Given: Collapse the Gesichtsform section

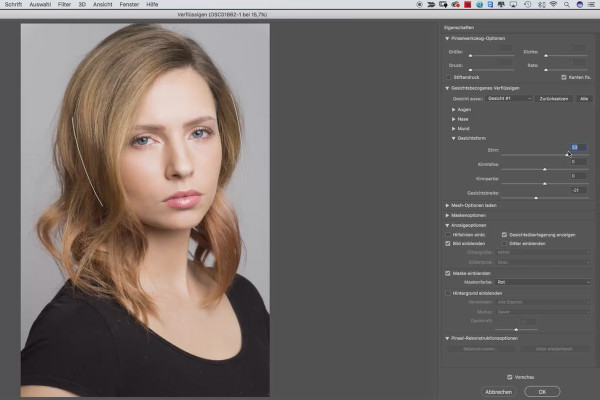Looking at the screenshot, I should coord(453,138).
